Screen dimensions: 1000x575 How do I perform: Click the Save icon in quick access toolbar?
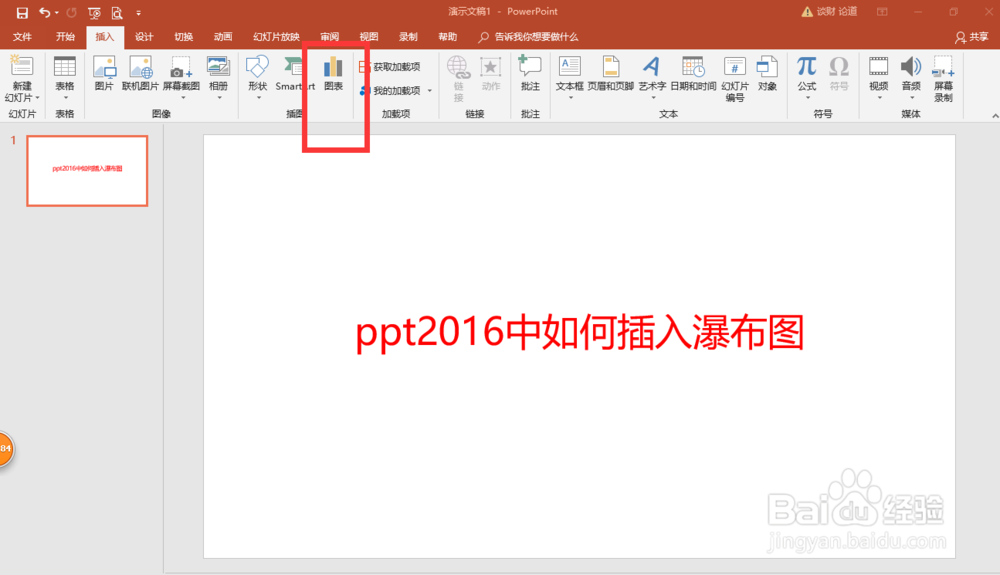click(22, 13)
